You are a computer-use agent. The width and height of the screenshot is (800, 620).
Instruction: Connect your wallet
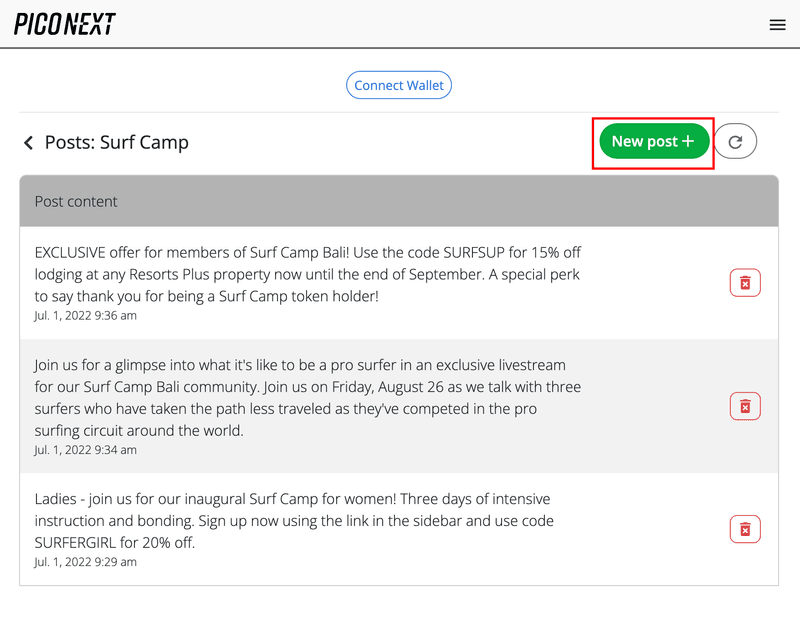coord(398,85)
